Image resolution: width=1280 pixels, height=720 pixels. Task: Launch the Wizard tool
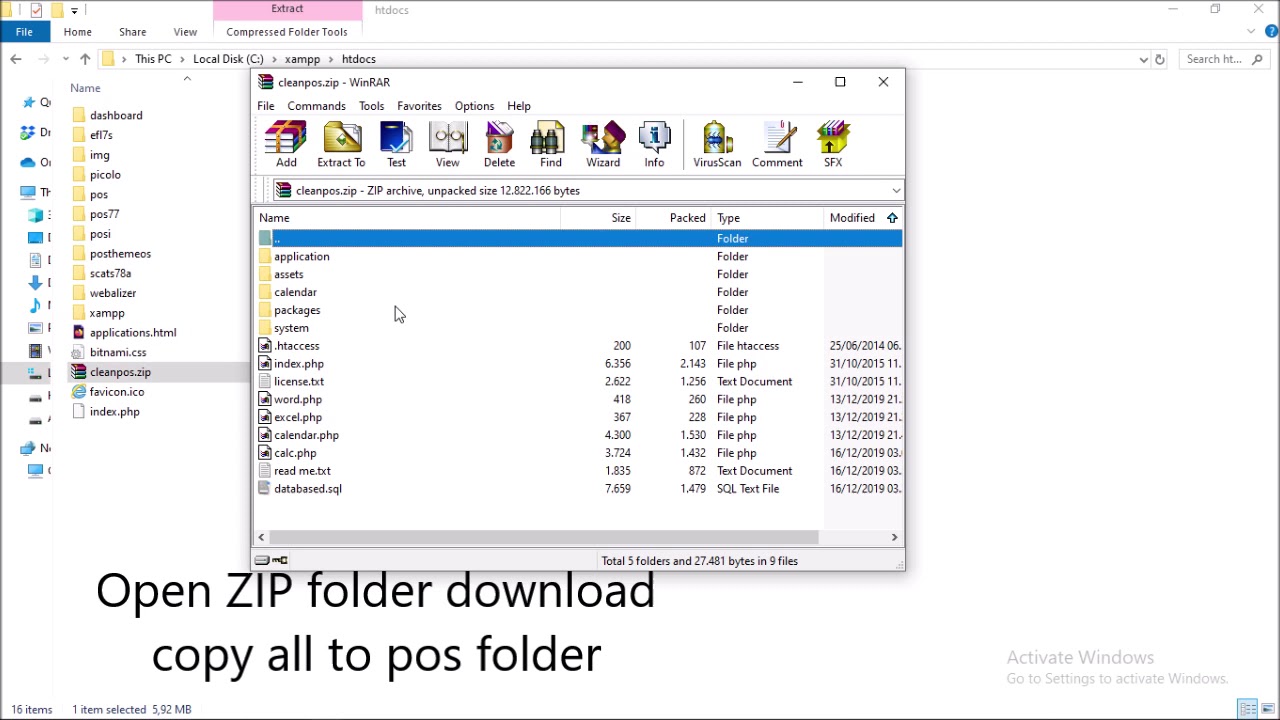(x=603, y=144)
